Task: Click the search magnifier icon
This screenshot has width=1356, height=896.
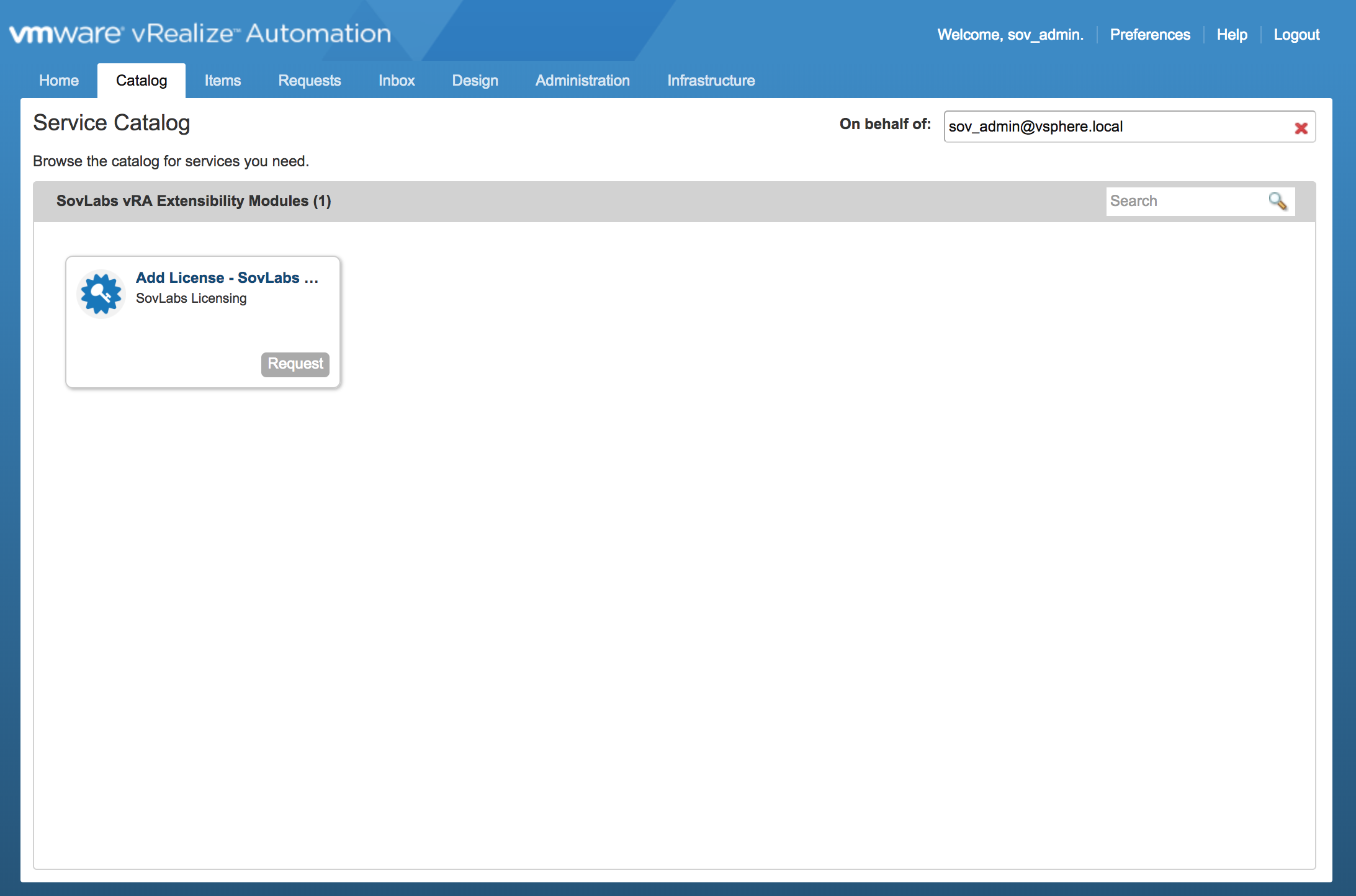Action: tap(1277, 201)
